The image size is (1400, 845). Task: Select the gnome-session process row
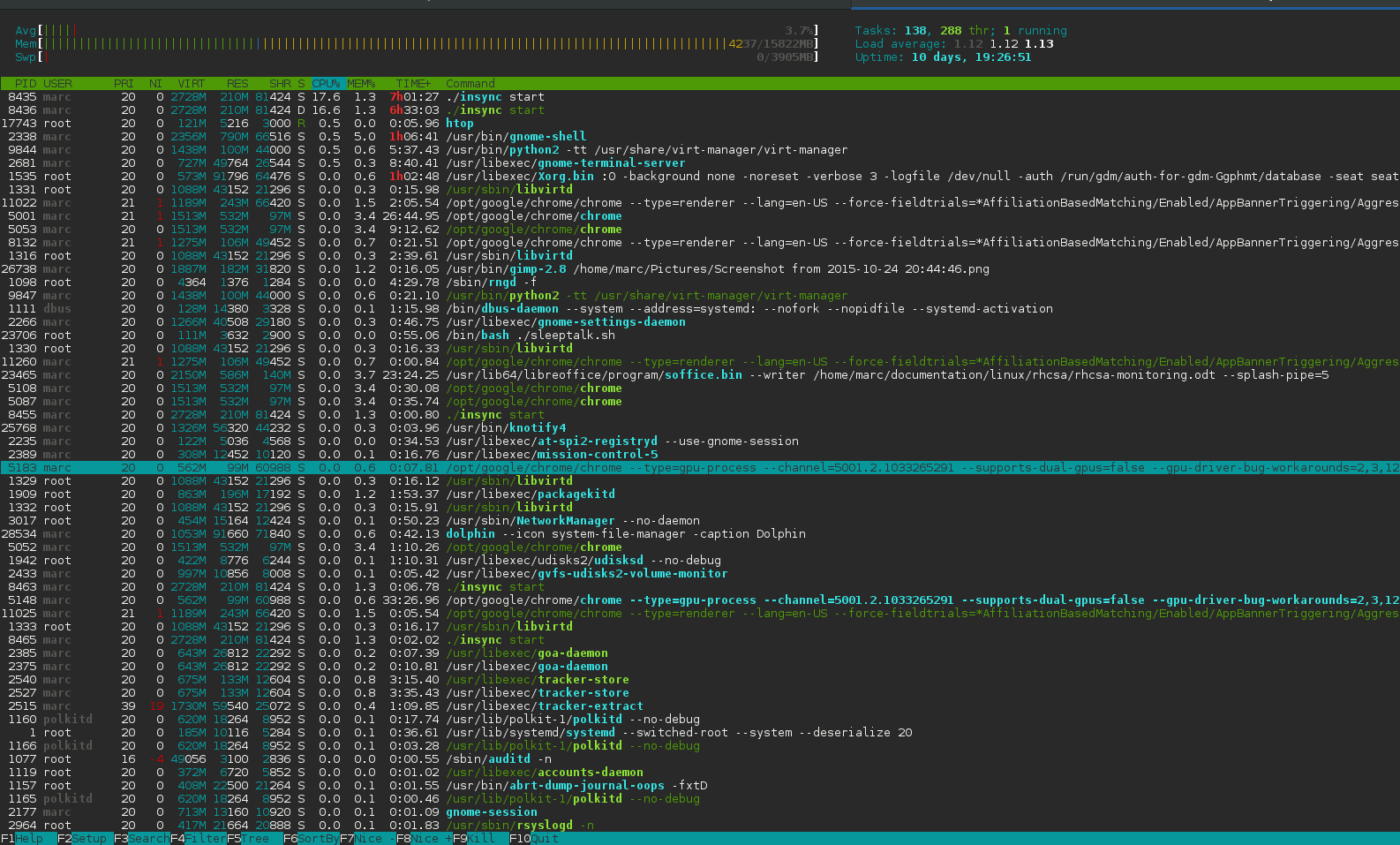pyautogui.click(x=700, y=812)
